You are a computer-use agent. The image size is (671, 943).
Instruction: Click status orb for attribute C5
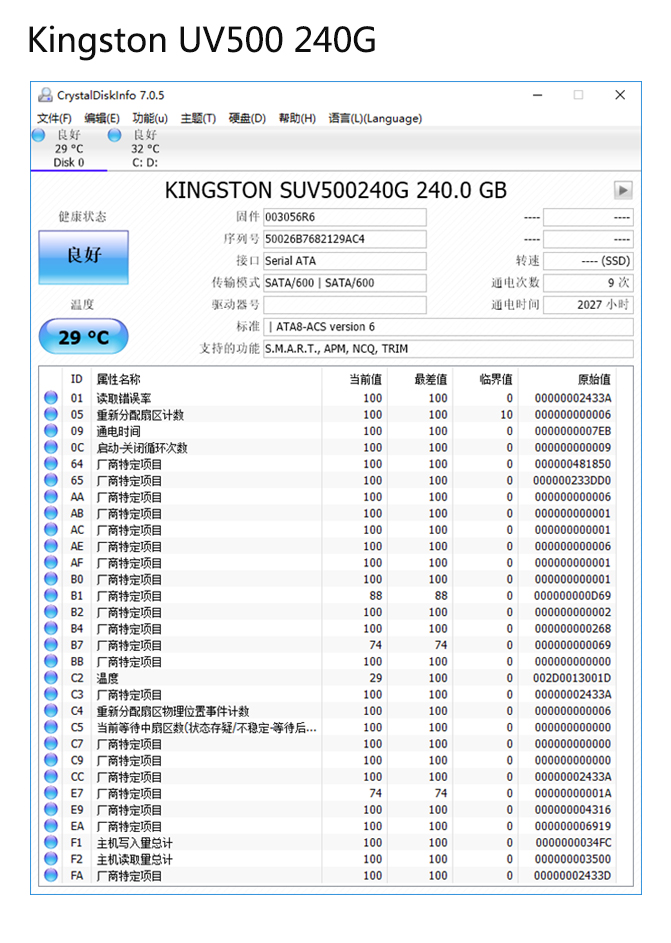[x=51, y=726]
